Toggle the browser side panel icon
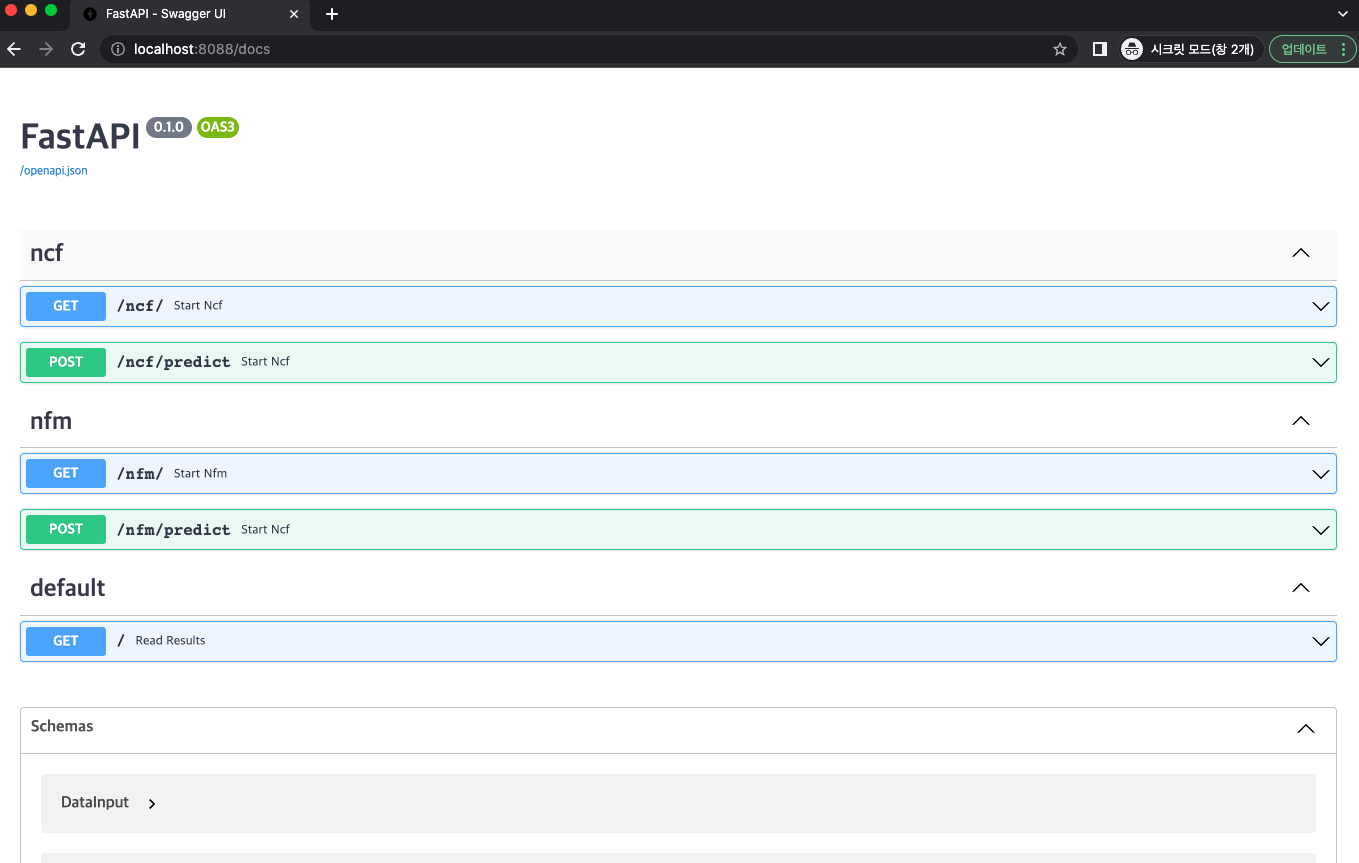 point(1100,49)
